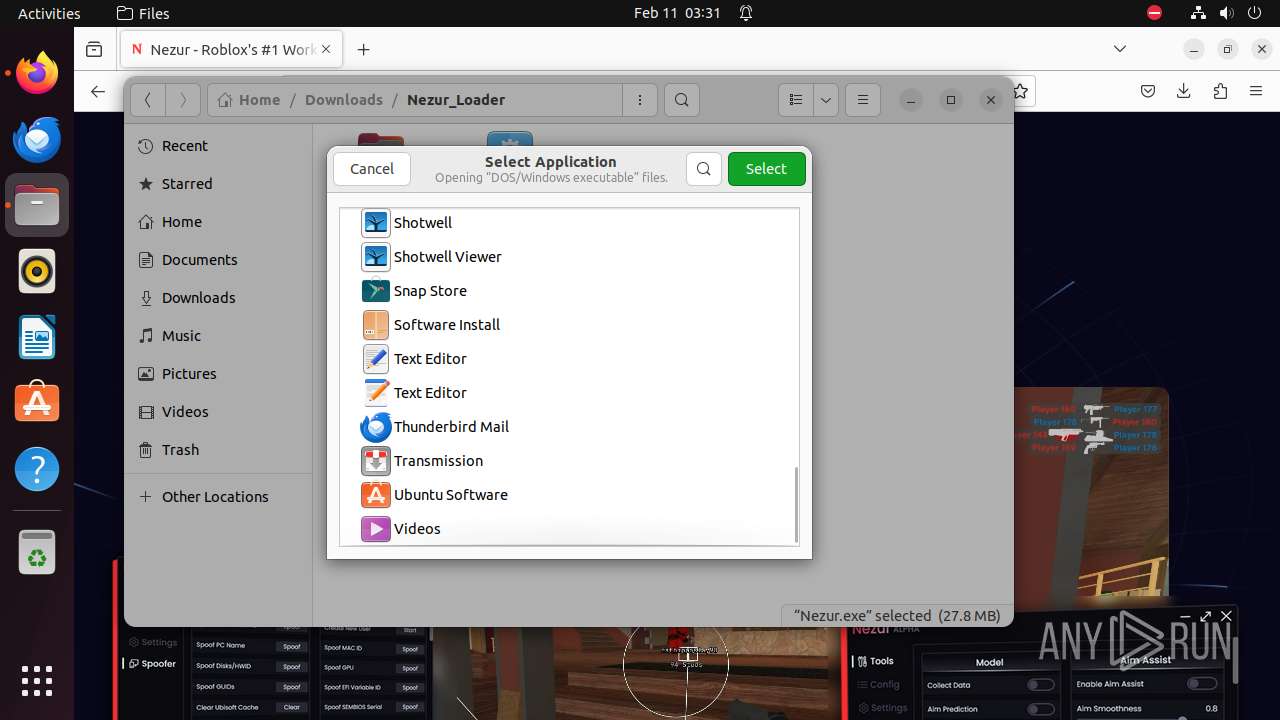Open Downloads in Files sidebar
The image size is (1280, 720).
[218, 298]
